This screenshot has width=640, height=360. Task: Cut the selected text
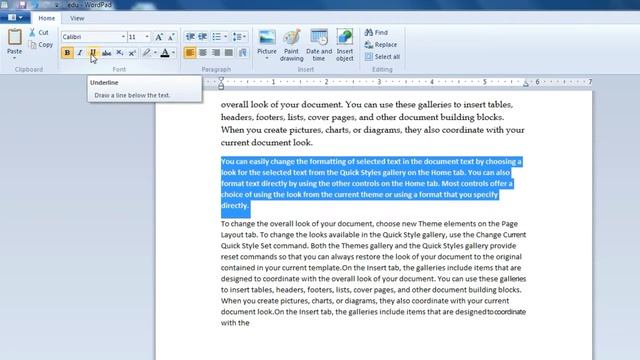coord(38,32)
